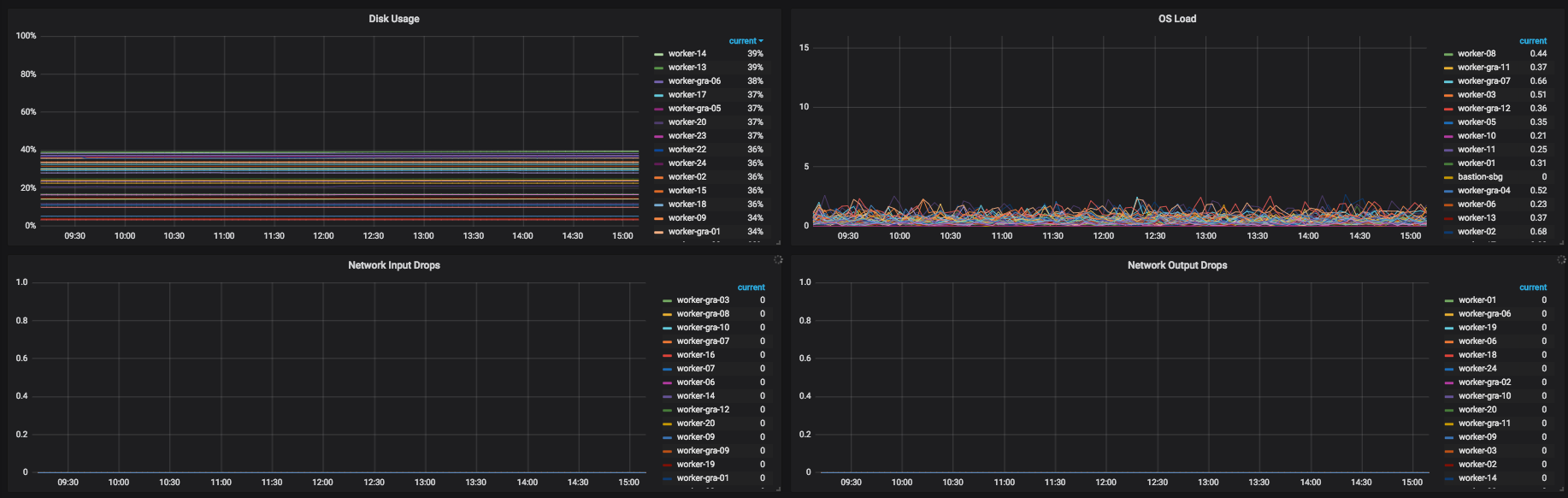Toggle worker-24 series in Disk Usage legend
Viewport: 1568px width, 498px height.
[x=687, y=163]
